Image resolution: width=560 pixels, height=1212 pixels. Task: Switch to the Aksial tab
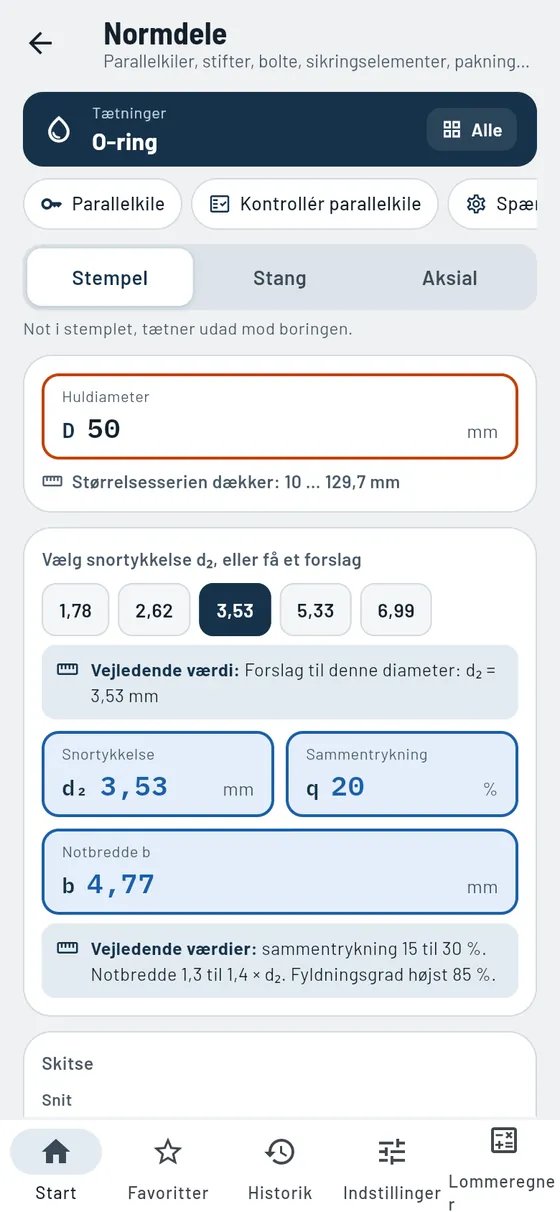[449, 278]
